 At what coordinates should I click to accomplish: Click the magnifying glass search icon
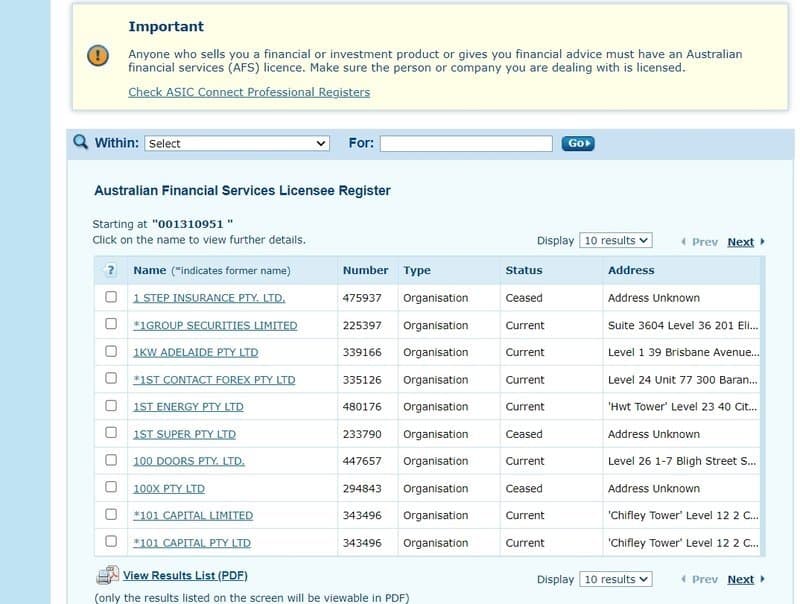point(81,142)
